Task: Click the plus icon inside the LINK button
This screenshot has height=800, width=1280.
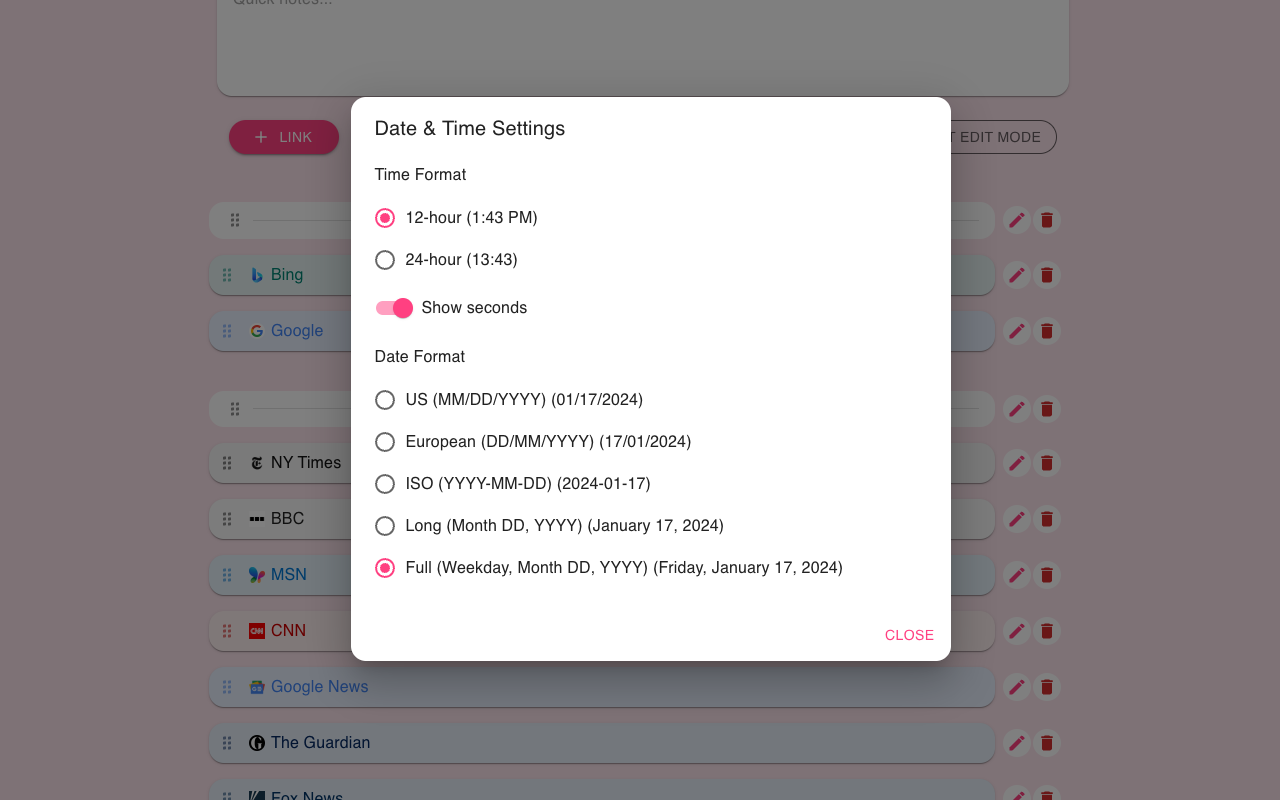Action: click(260, 137)
